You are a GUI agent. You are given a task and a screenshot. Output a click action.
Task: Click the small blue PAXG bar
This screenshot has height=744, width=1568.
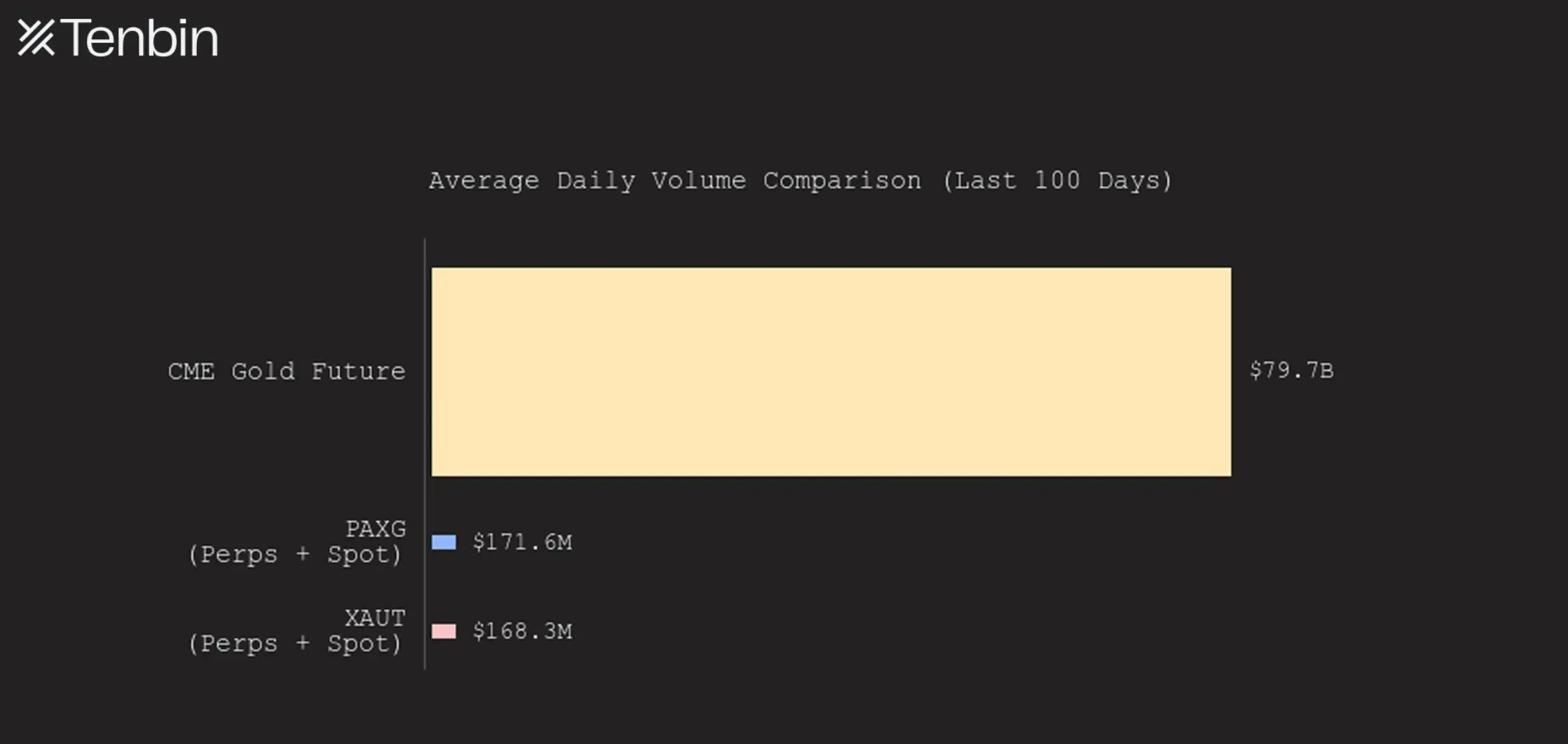coord(444,542)
